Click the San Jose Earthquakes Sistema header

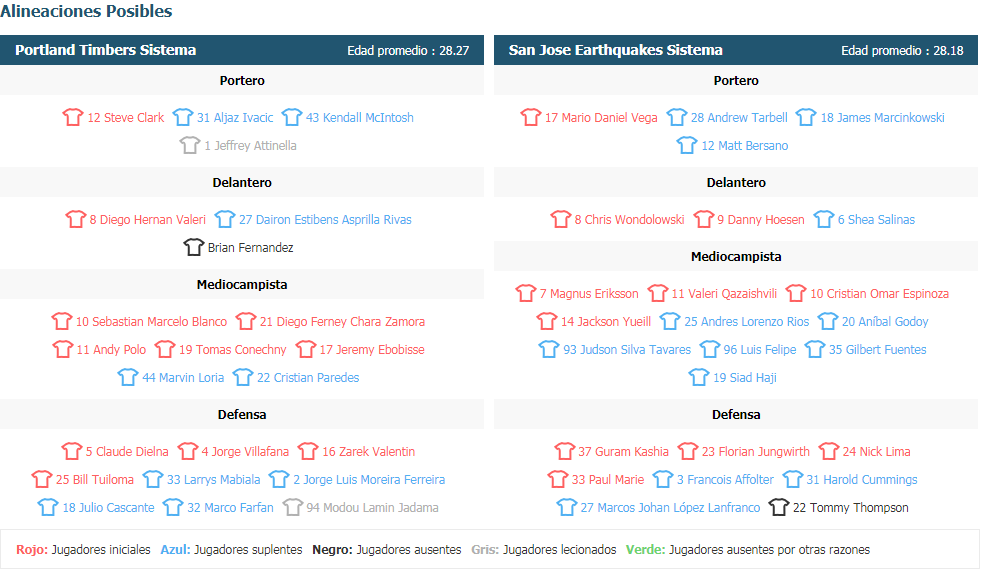615,50
